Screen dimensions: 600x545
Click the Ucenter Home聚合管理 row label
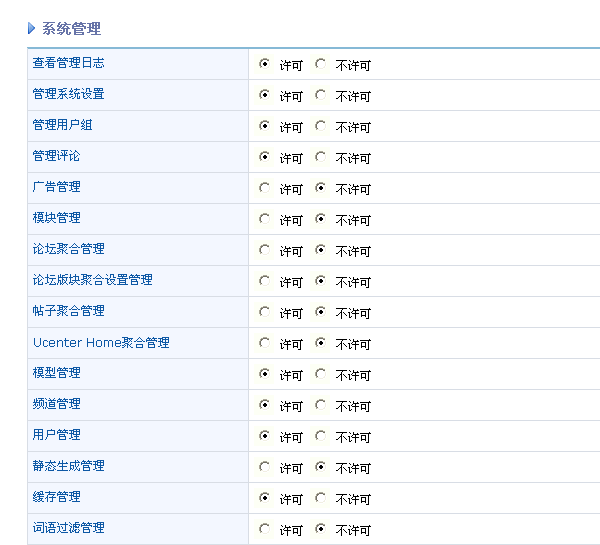click(101, 342)
